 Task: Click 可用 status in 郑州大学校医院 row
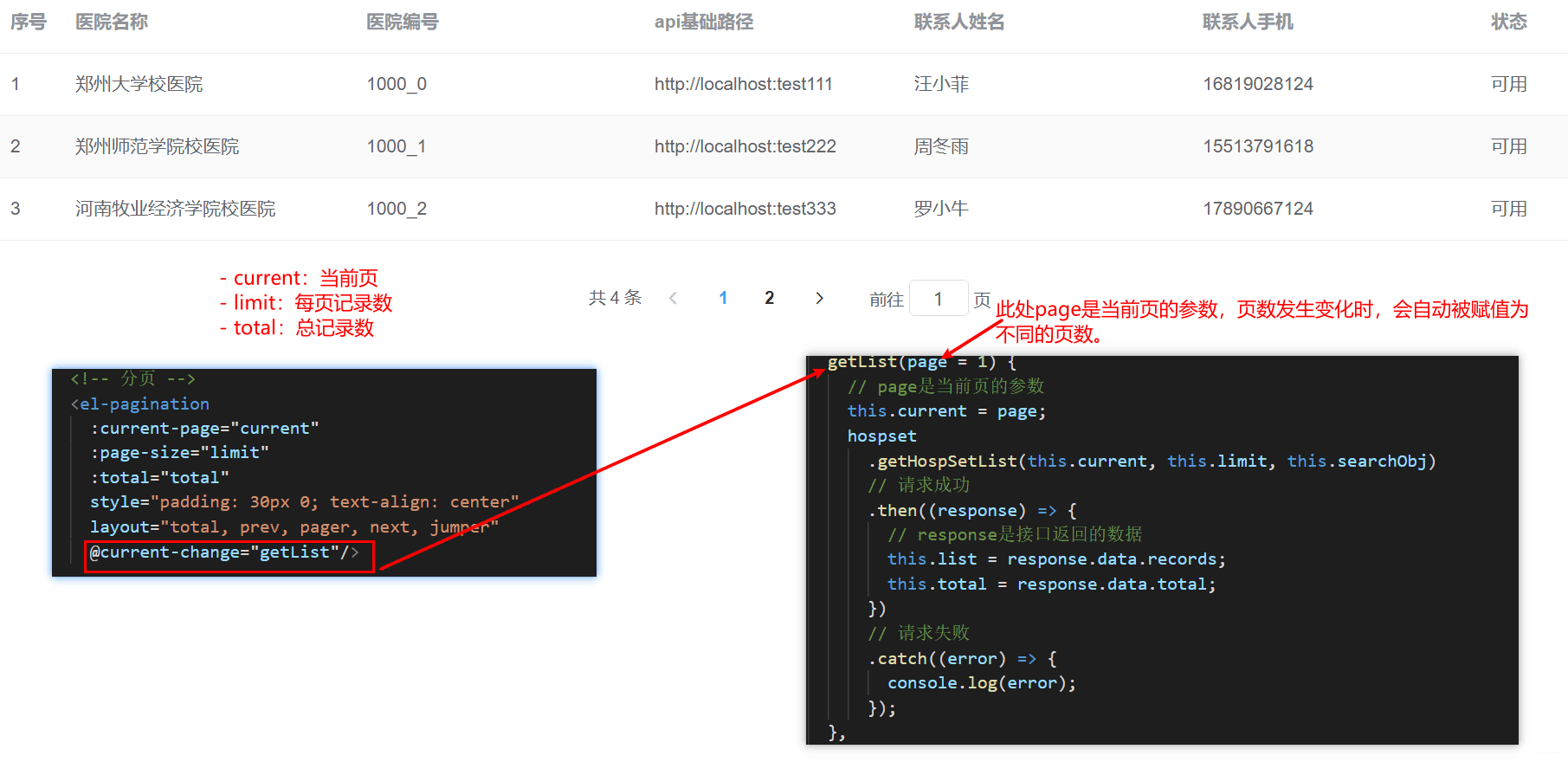tap(1509, 84)
